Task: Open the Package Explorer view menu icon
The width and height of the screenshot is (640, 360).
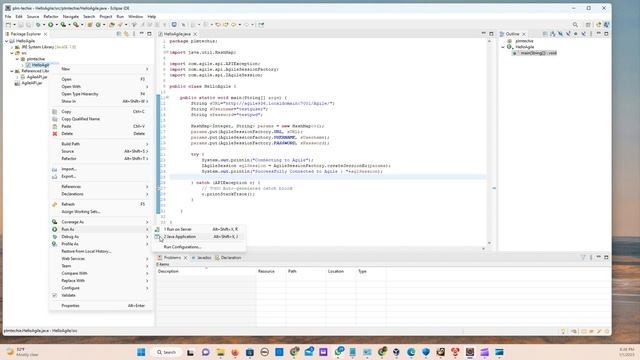Action: 134,34
